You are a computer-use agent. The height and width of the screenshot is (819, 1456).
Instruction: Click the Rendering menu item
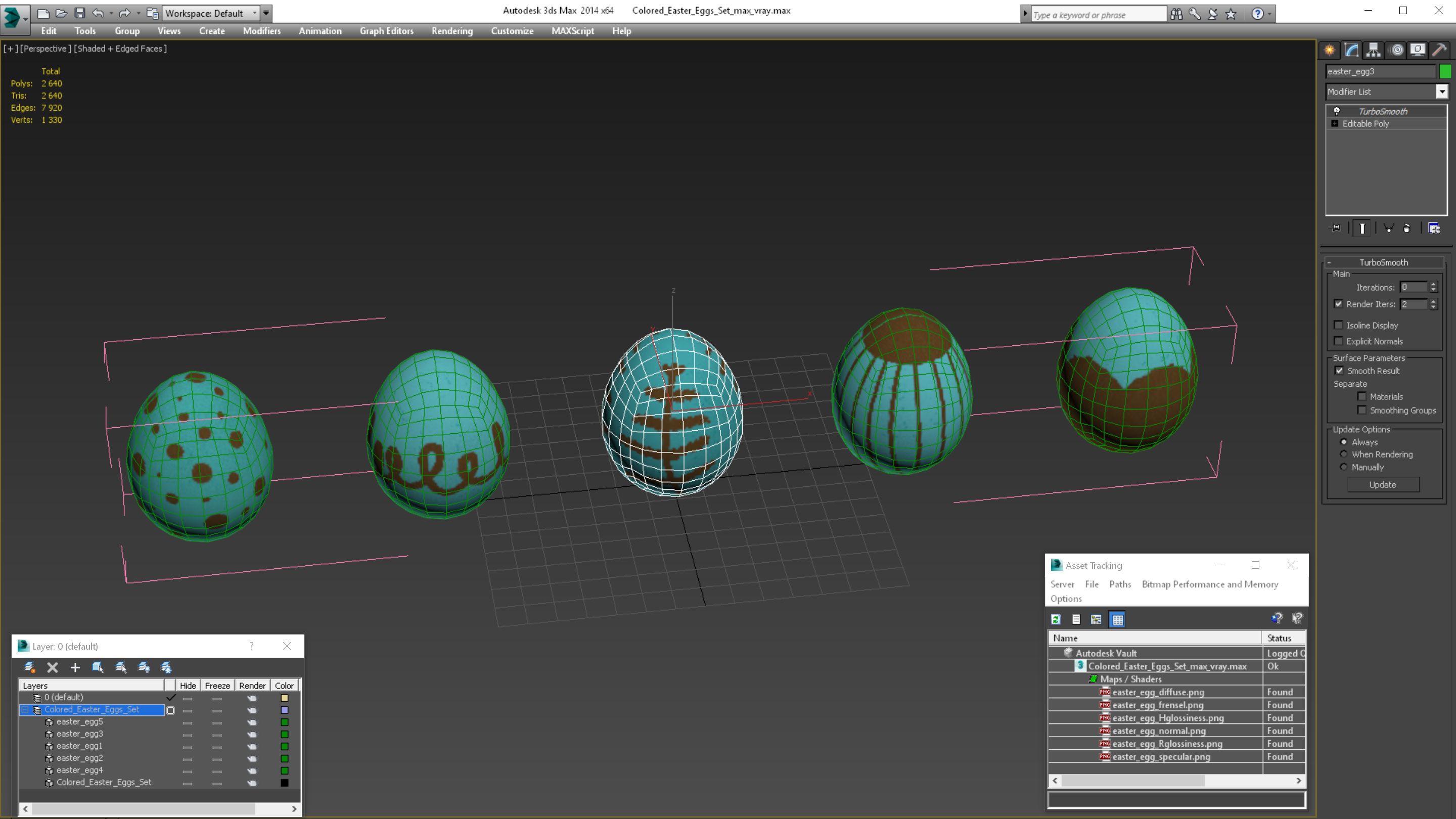pos(452,30)
